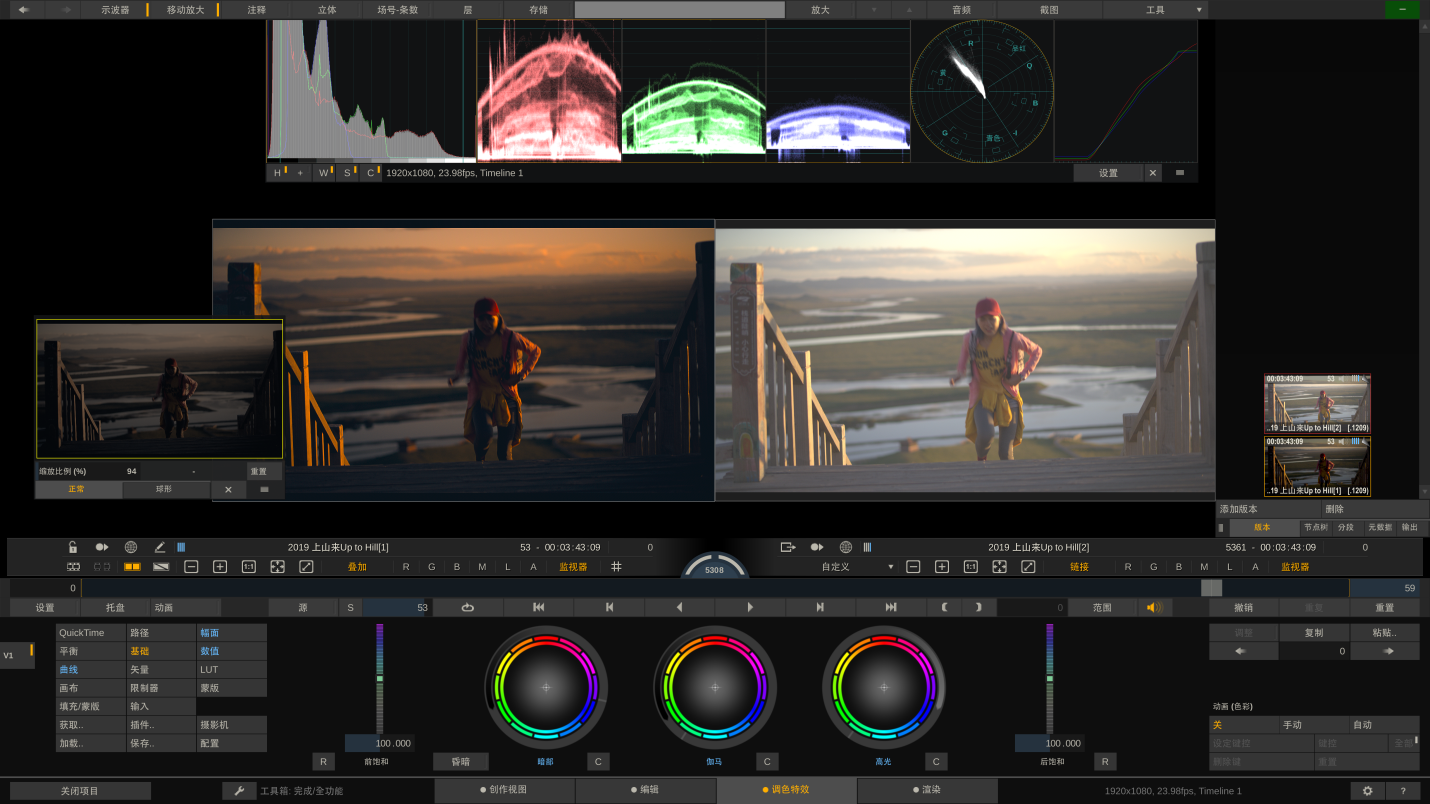
Task: Click the lock icon in left viewer bar
Action: [73, 547]
